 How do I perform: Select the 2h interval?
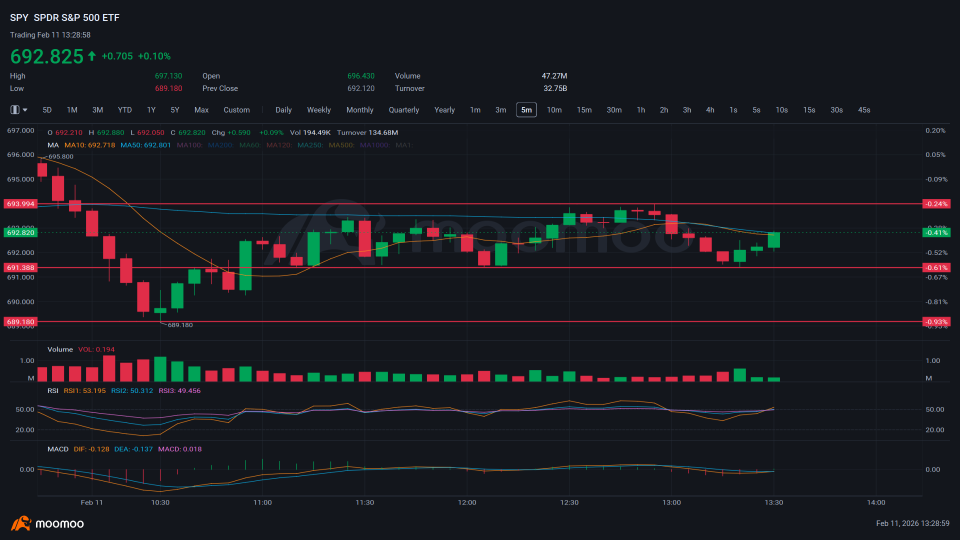664,110
